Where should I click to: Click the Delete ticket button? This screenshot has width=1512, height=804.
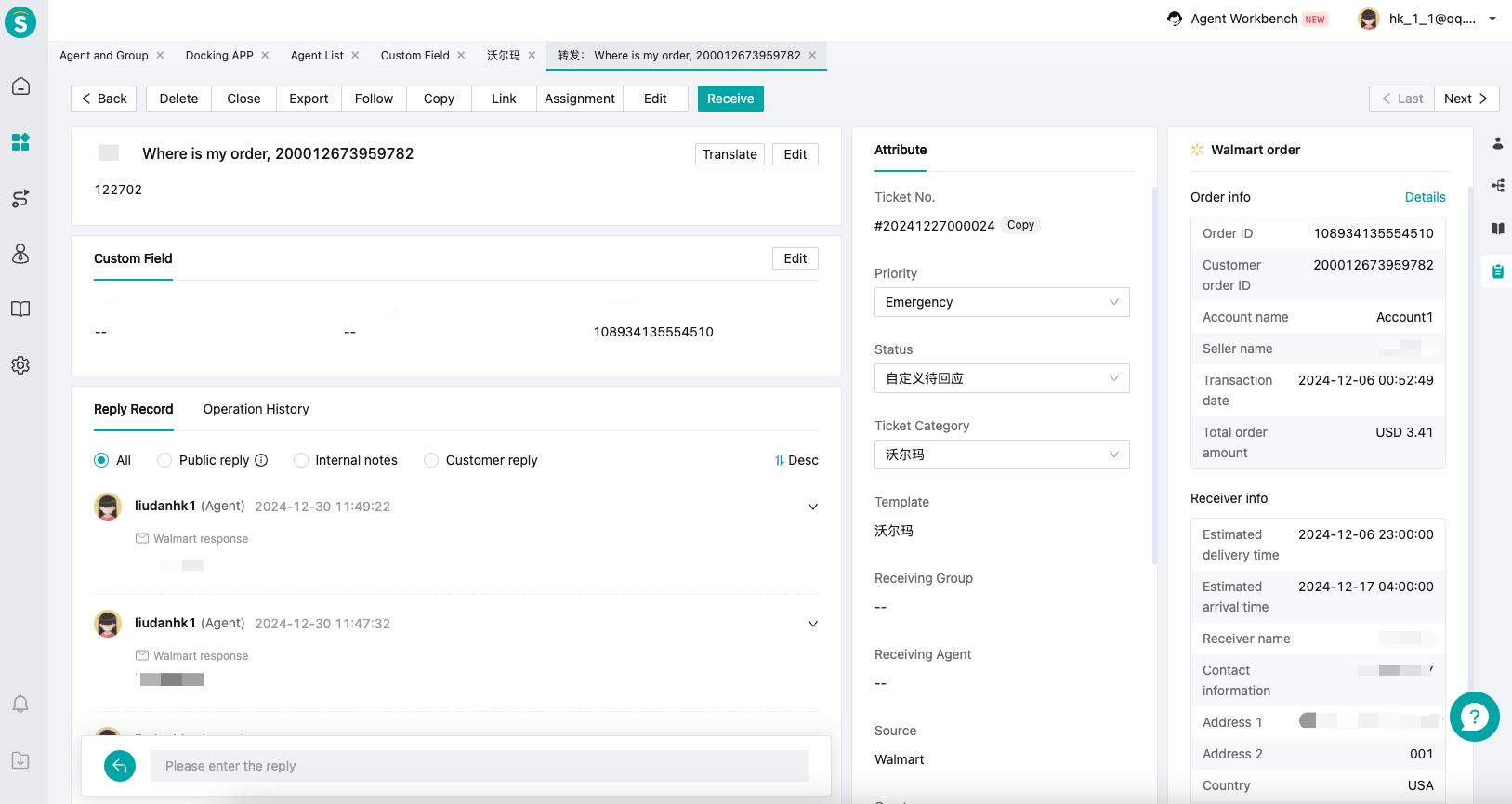178,99
